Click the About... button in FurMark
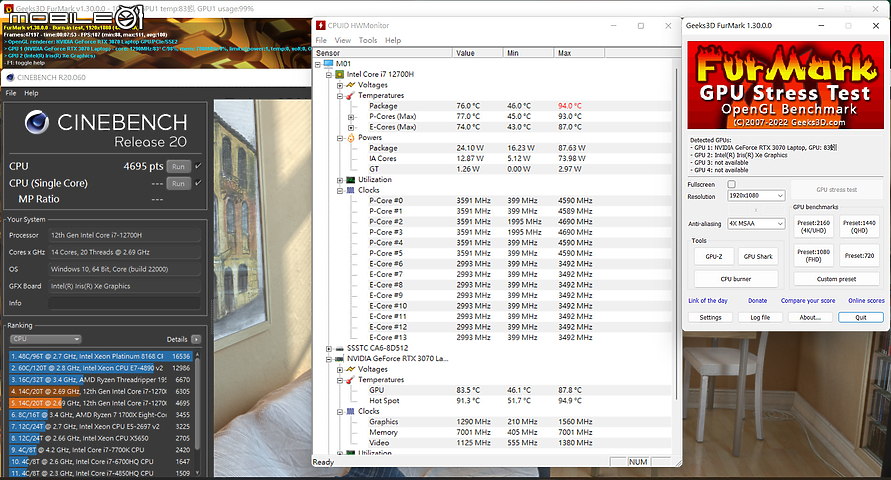 point(810,318)
